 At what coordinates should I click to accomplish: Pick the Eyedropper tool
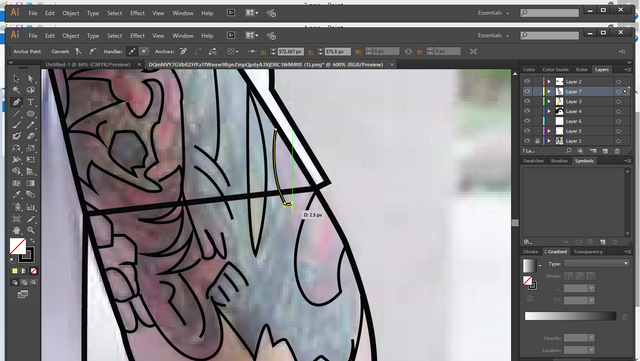(x=16, y=195)
